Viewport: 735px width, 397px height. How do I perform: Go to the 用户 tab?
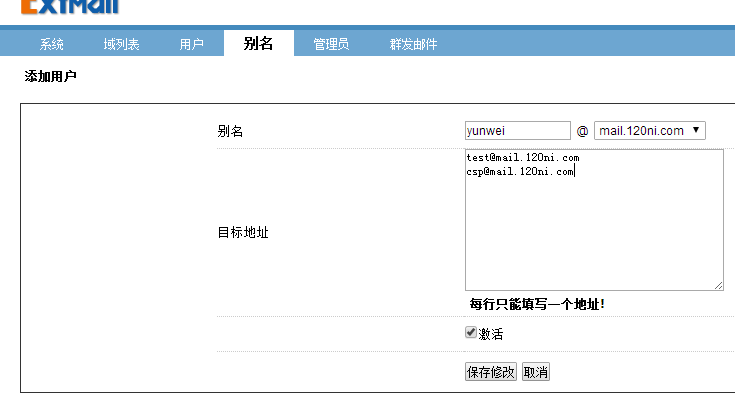coord(191,44)
